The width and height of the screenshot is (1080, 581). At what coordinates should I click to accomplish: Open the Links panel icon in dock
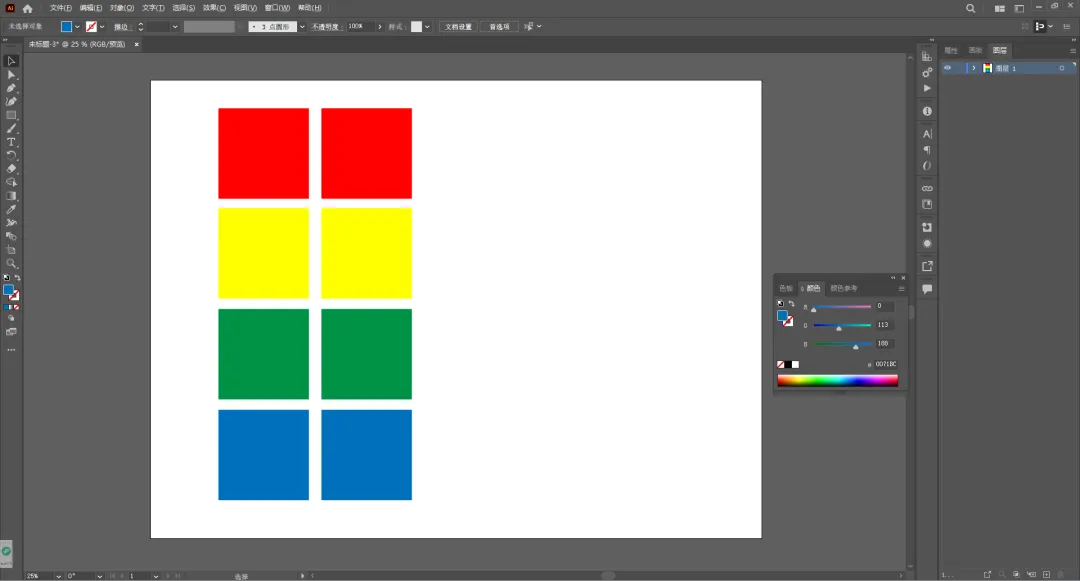(927, 188)
